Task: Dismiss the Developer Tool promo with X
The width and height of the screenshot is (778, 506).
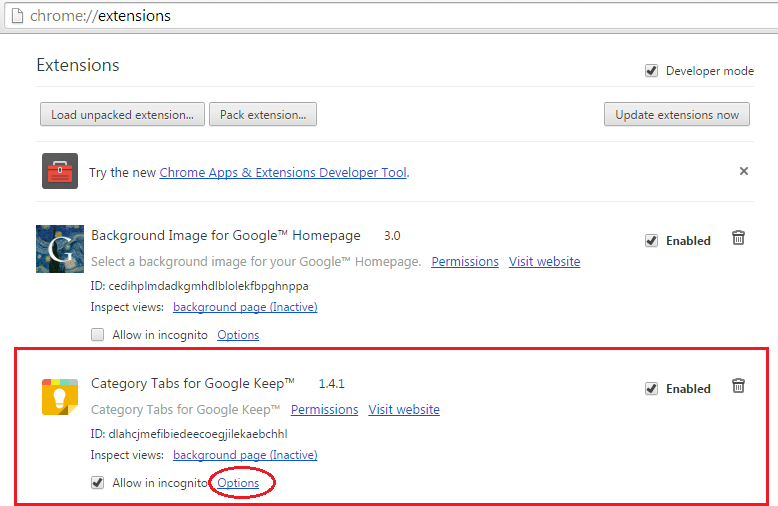Action: 743,171
